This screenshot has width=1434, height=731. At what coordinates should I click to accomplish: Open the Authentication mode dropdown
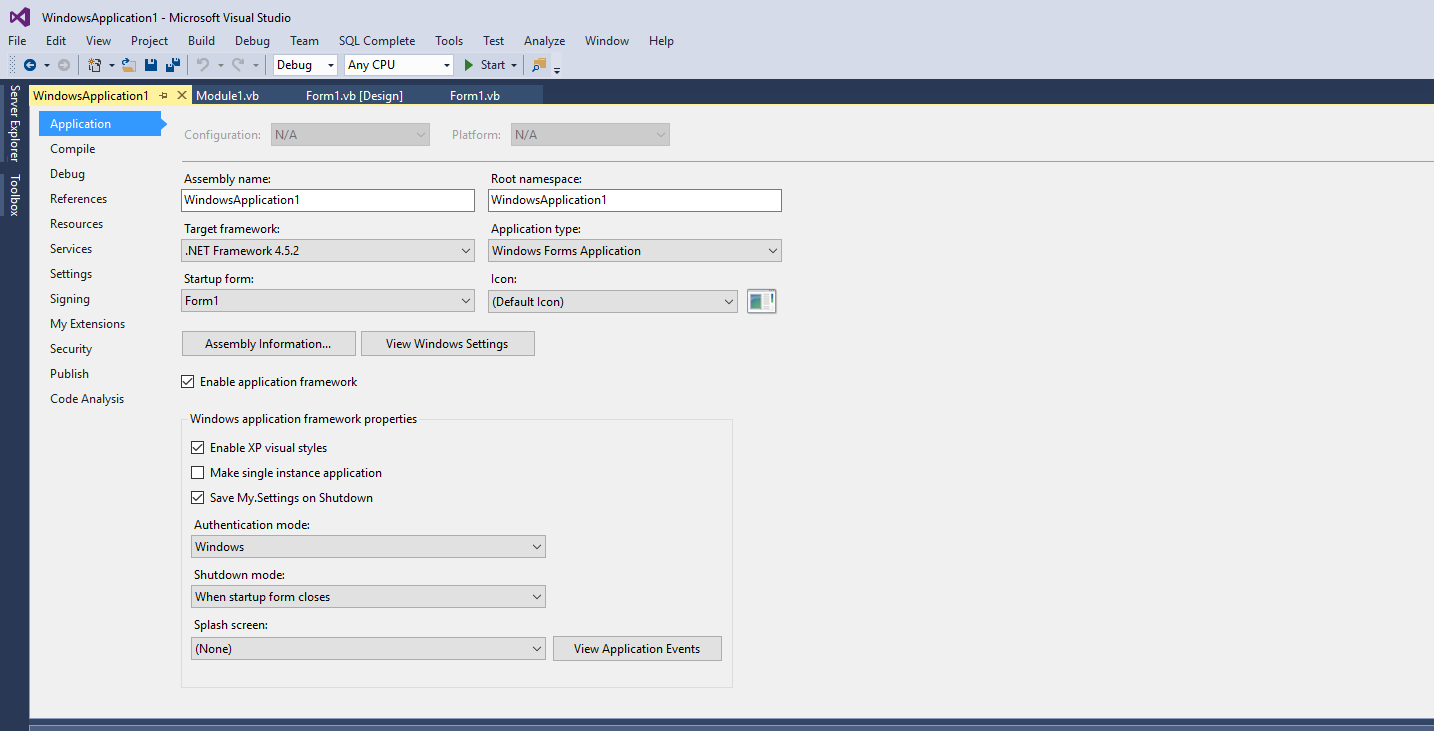click(x=368, y=547)
